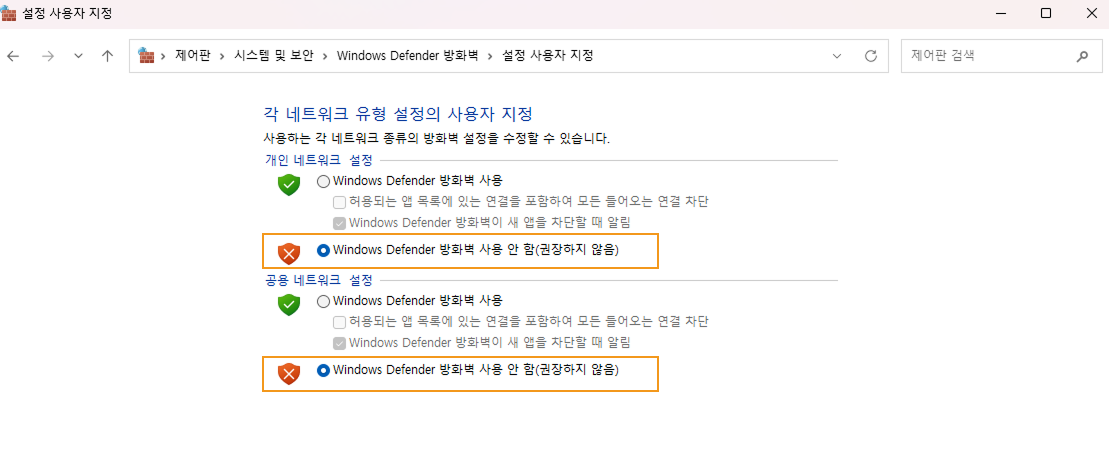The image size is (1109, 467).
Task: Go forward with the right arrow
Action: click(47, 56)
